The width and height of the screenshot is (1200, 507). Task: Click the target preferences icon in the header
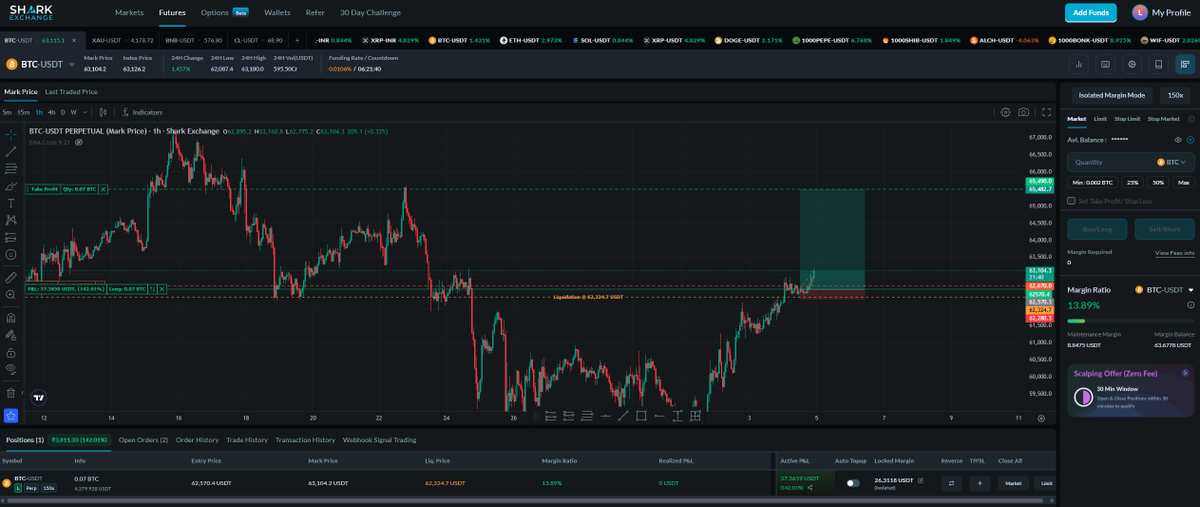pos(1132,64)
